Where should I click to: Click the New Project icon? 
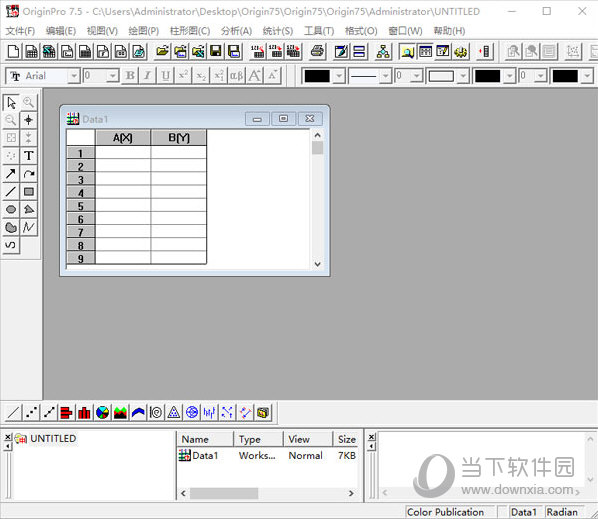point(14,51)
